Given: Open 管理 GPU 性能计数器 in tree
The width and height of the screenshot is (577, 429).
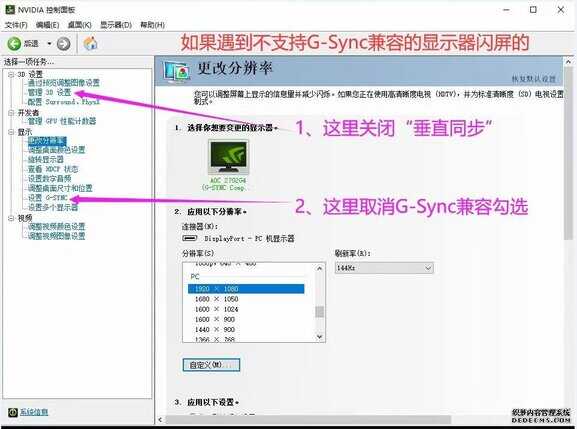Looking at the screenshot, I should pos(62,121).
